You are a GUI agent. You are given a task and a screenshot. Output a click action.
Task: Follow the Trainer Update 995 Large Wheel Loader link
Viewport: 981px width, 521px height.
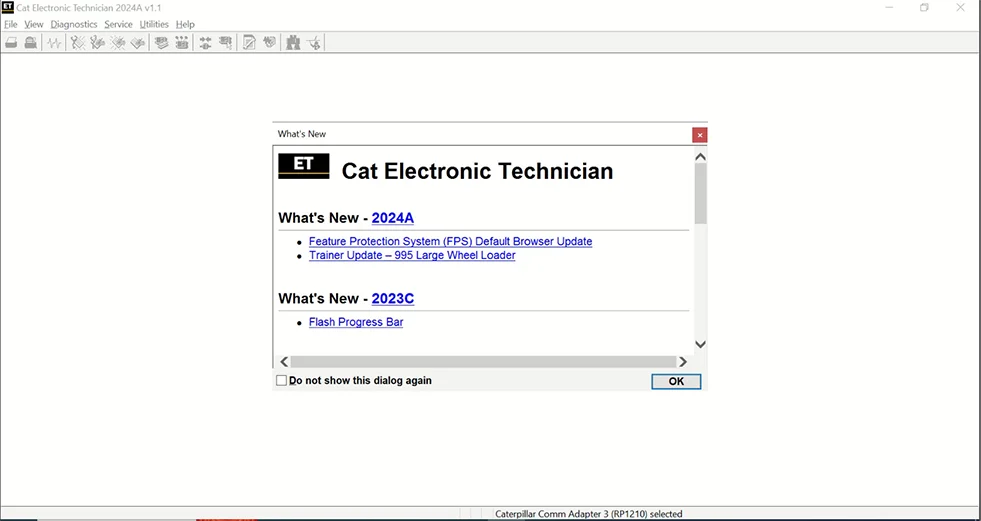click(x=412, y=255)
